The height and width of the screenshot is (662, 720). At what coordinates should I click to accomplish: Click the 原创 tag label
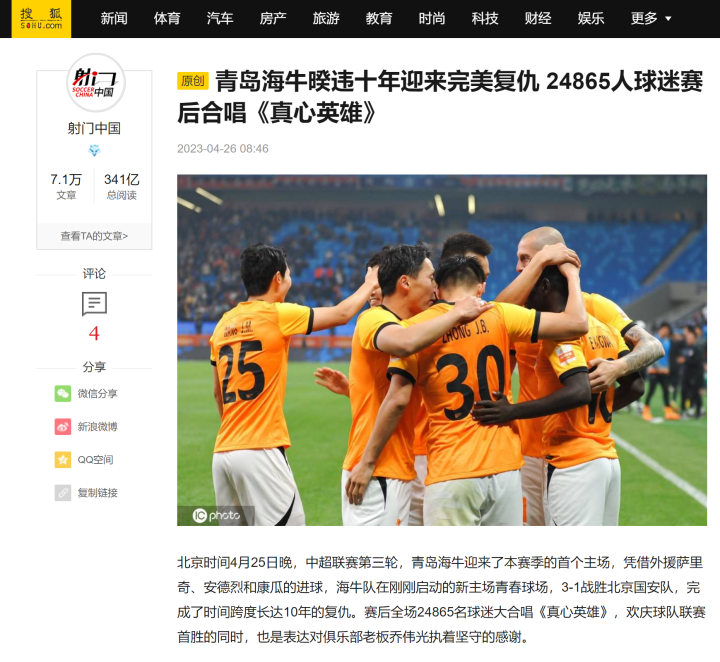tap(192, 81)
